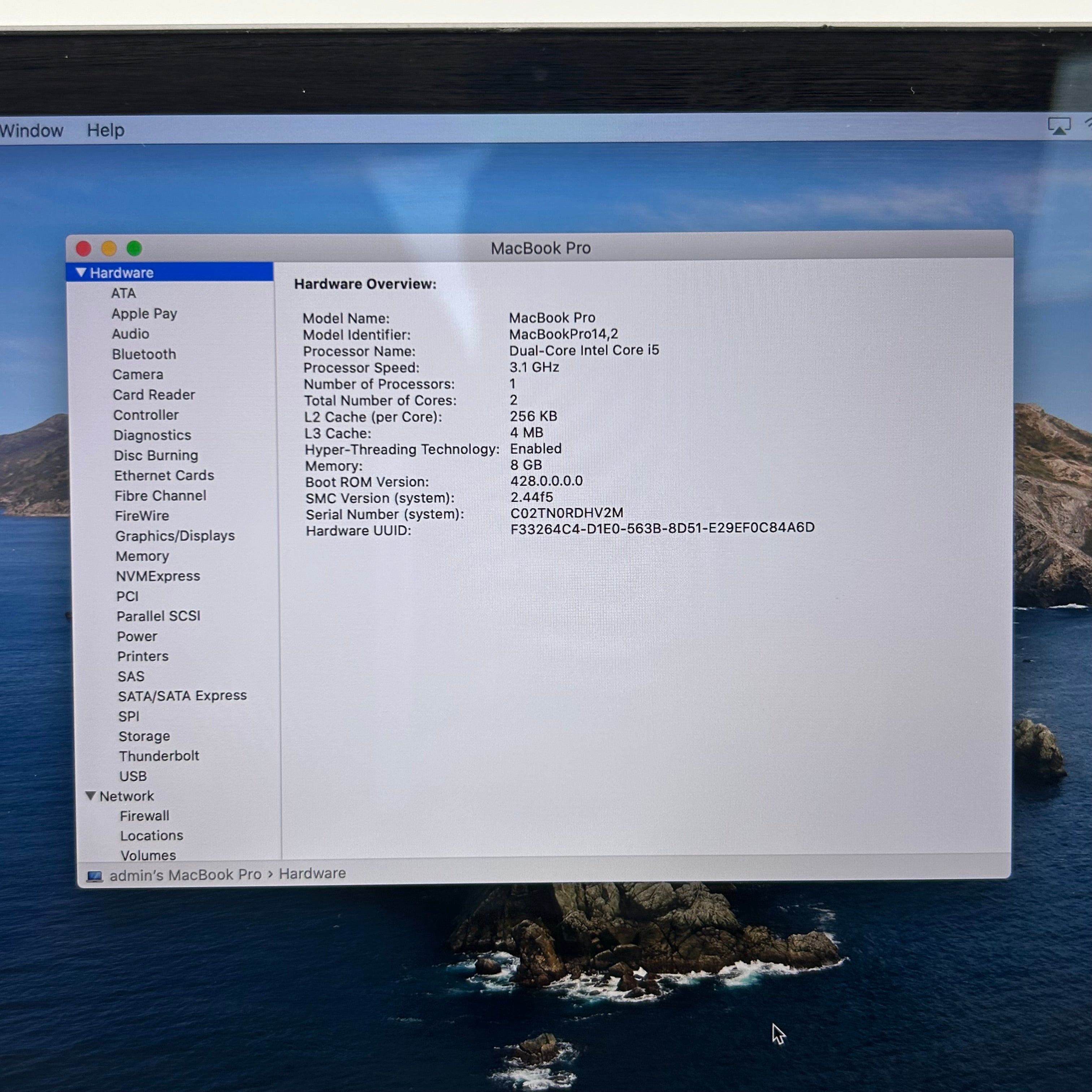This screenshot has width=1092, height=1092.
Task: Click "admin's MacBook Pro" in the path bar
Action: pos(185,875)
